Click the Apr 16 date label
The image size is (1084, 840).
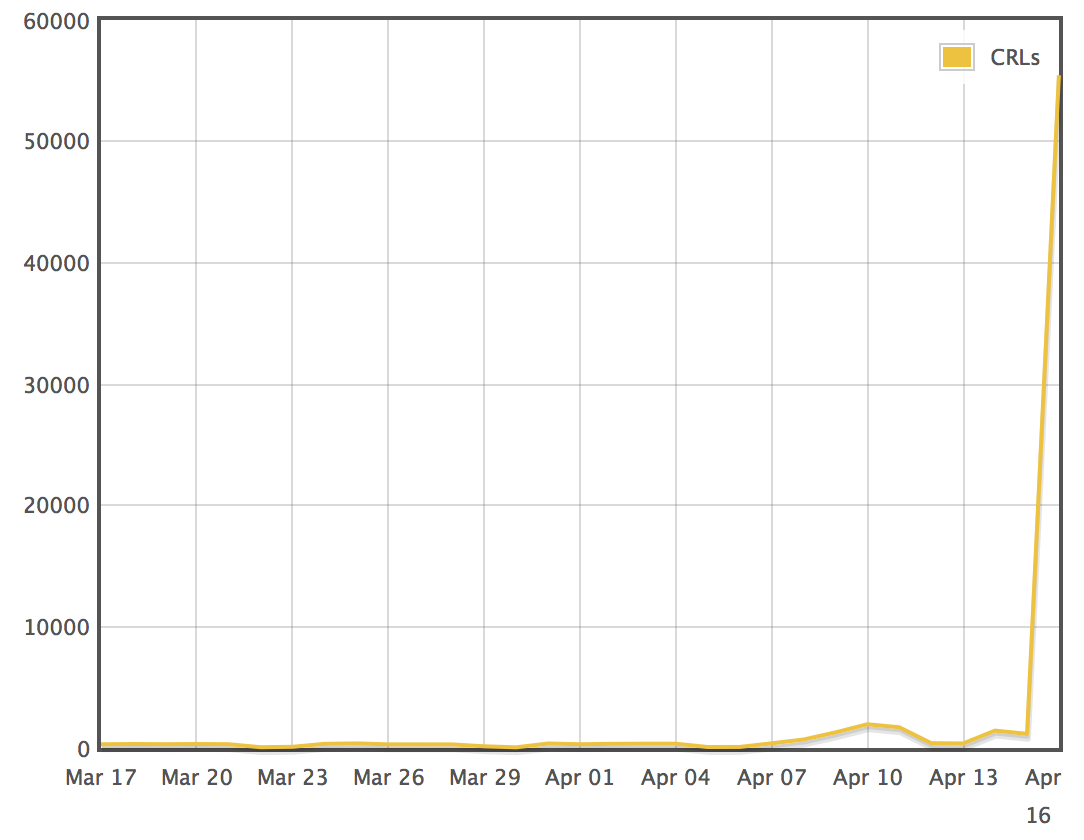pyautogui.click(x=1043, y=796)
